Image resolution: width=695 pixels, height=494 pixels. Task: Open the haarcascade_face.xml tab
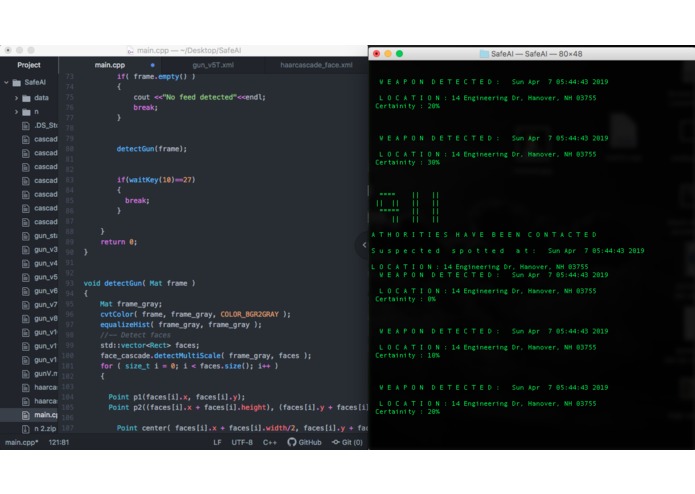click(316, 65)
